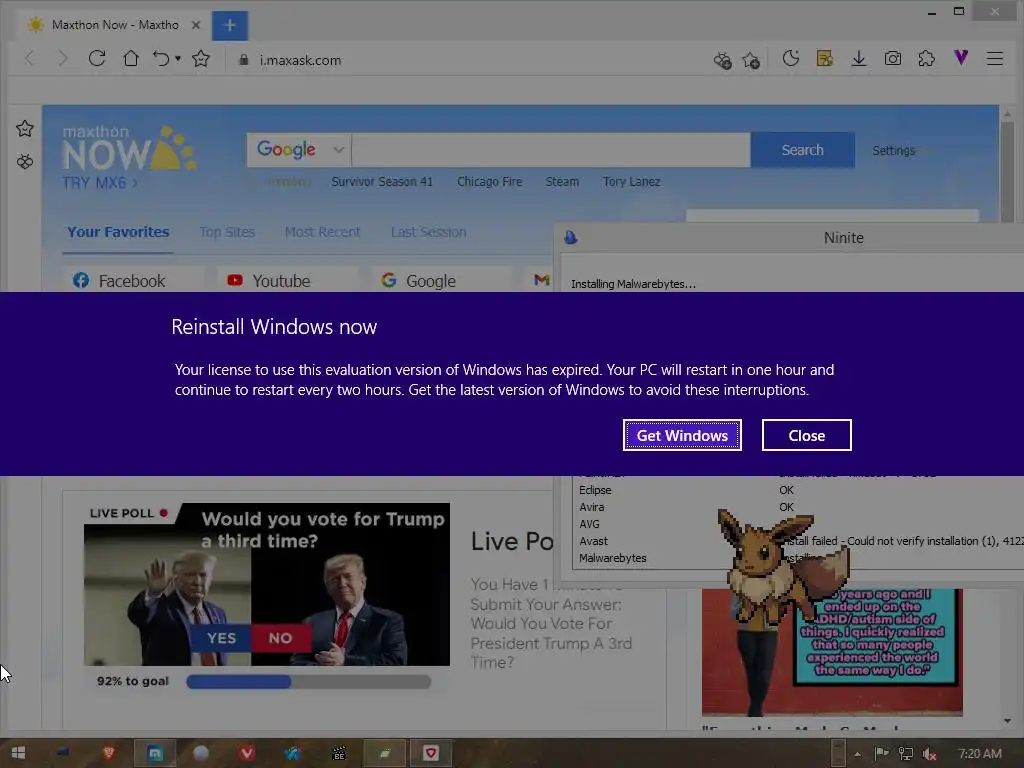
Task: Show hidden system tray icons
Action: pyautogui.click(x=857, y=754)
